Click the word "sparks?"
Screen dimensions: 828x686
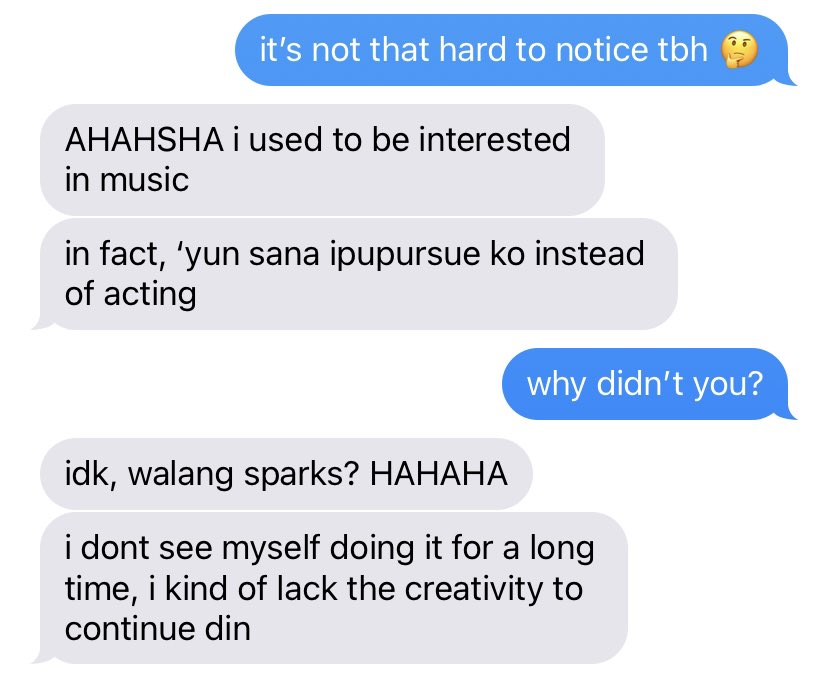click(x=302, y=475)
